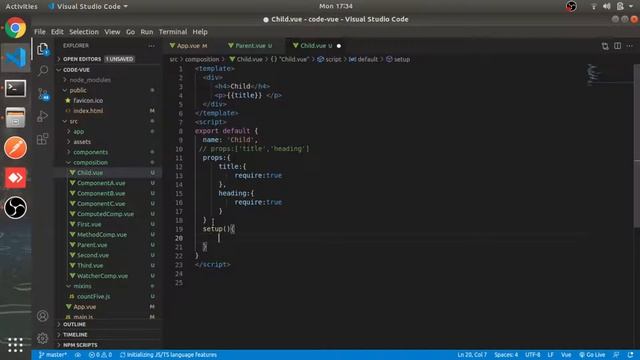The width and height of the screenshot is (640, 360).
Task: Click Open Changes icon in editor toolbar
Action: pos(605,46)
